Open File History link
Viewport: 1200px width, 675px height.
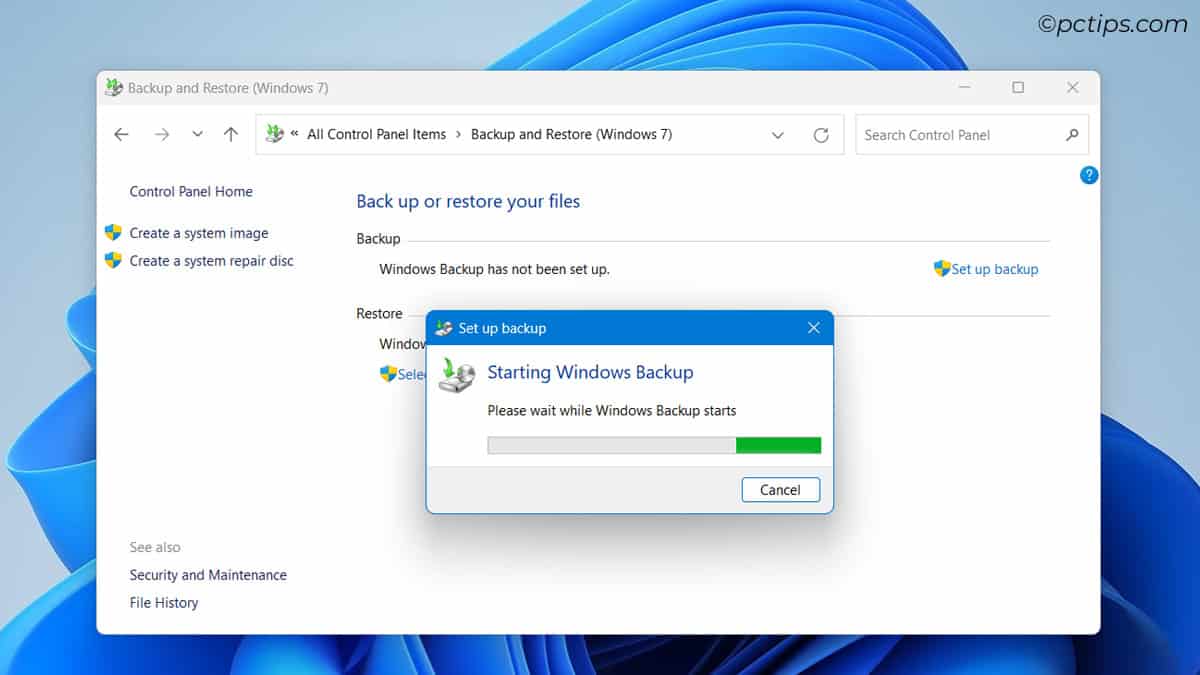point(164,603)
